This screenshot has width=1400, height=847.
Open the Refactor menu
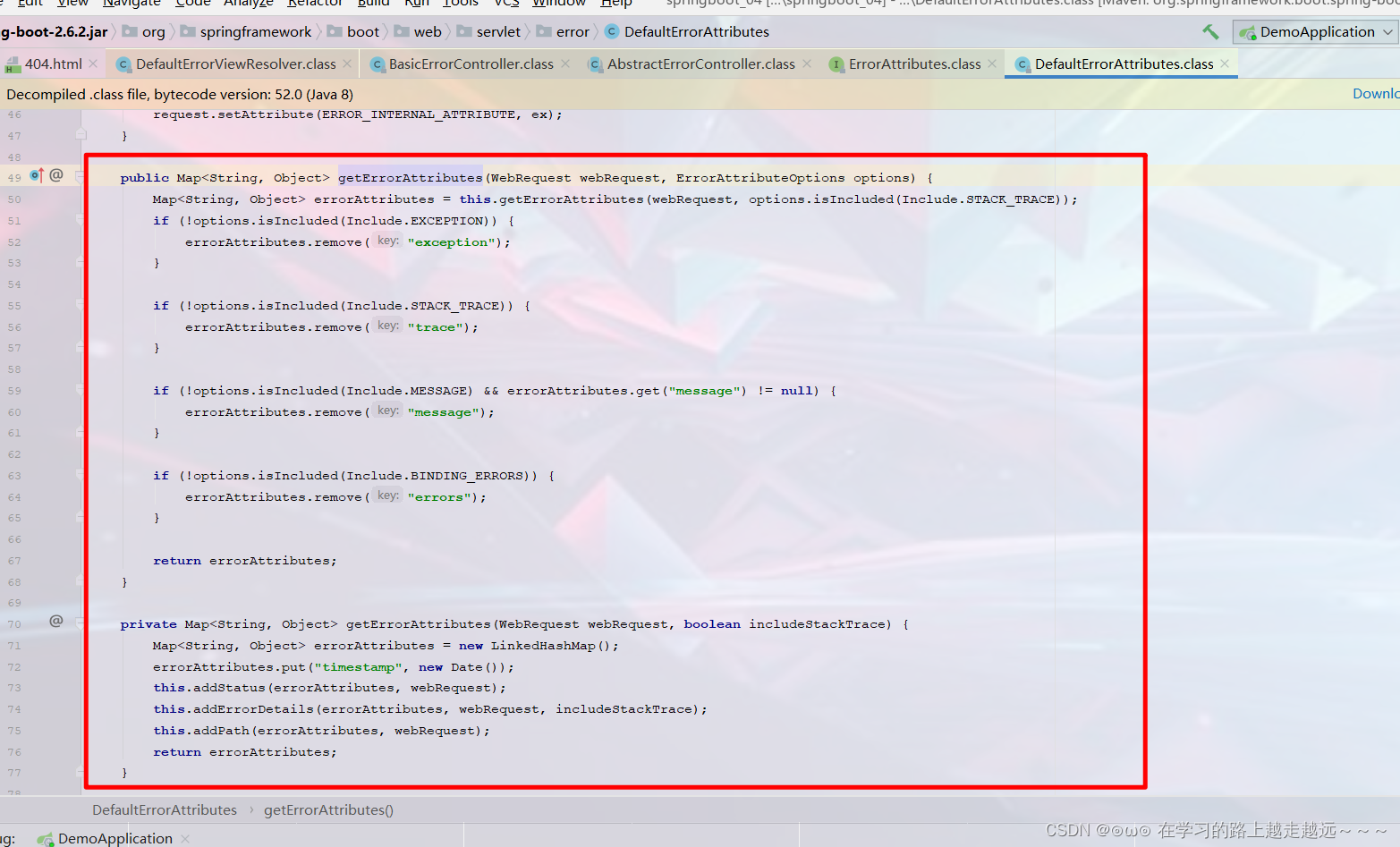pyautogui.click(x=315, y=4)
